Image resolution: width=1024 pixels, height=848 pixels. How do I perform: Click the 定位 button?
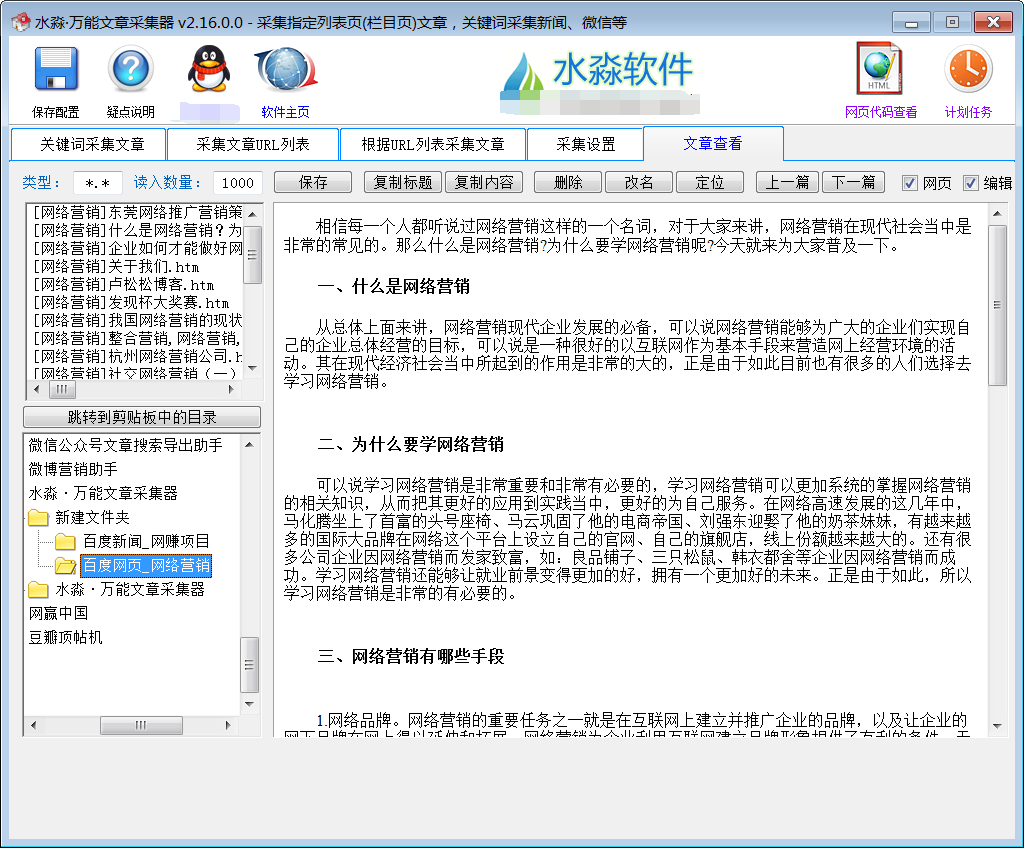[x=710, y=182]
